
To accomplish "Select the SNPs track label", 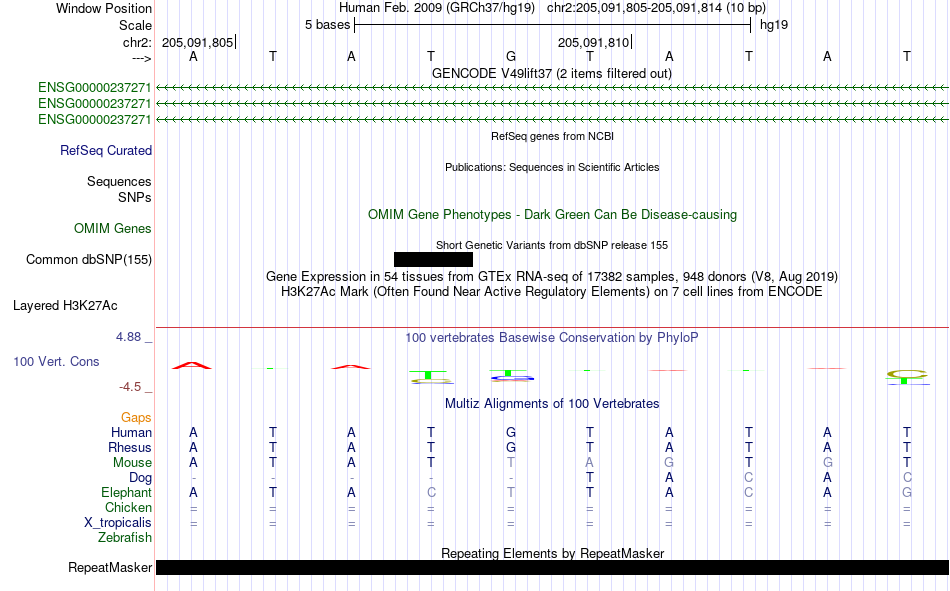I will [x=135, y=197].
